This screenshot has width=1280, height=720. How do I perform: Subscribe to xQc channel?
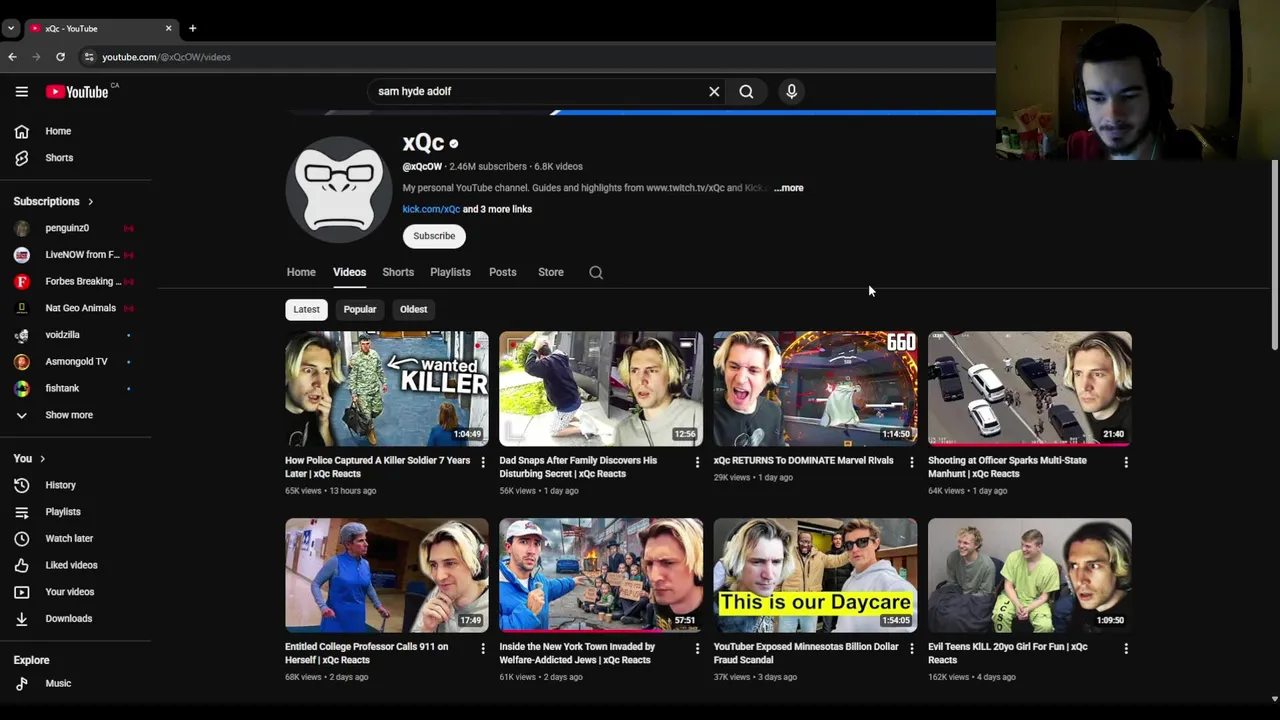434,236
